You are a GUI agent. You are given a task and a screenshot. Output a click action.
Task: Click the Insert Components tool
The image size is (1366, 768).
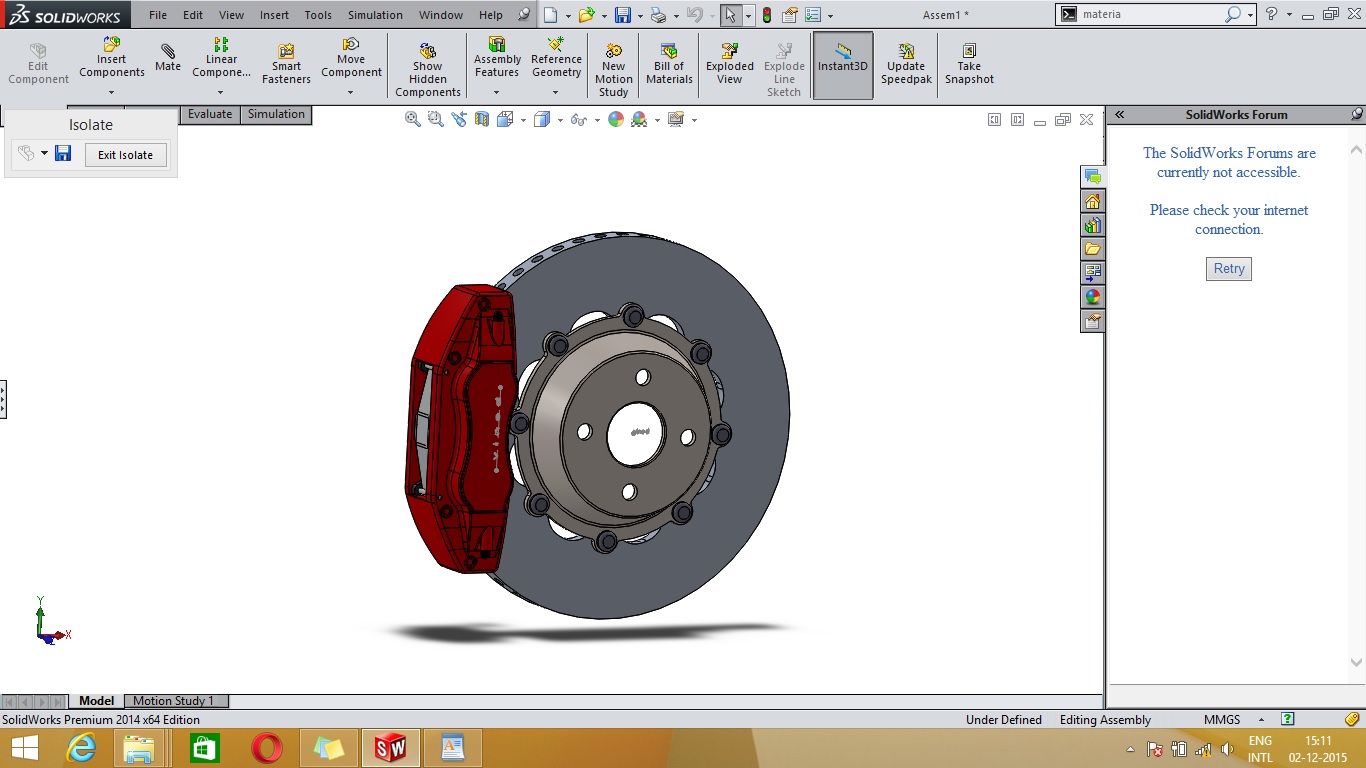tap(111, 58)
